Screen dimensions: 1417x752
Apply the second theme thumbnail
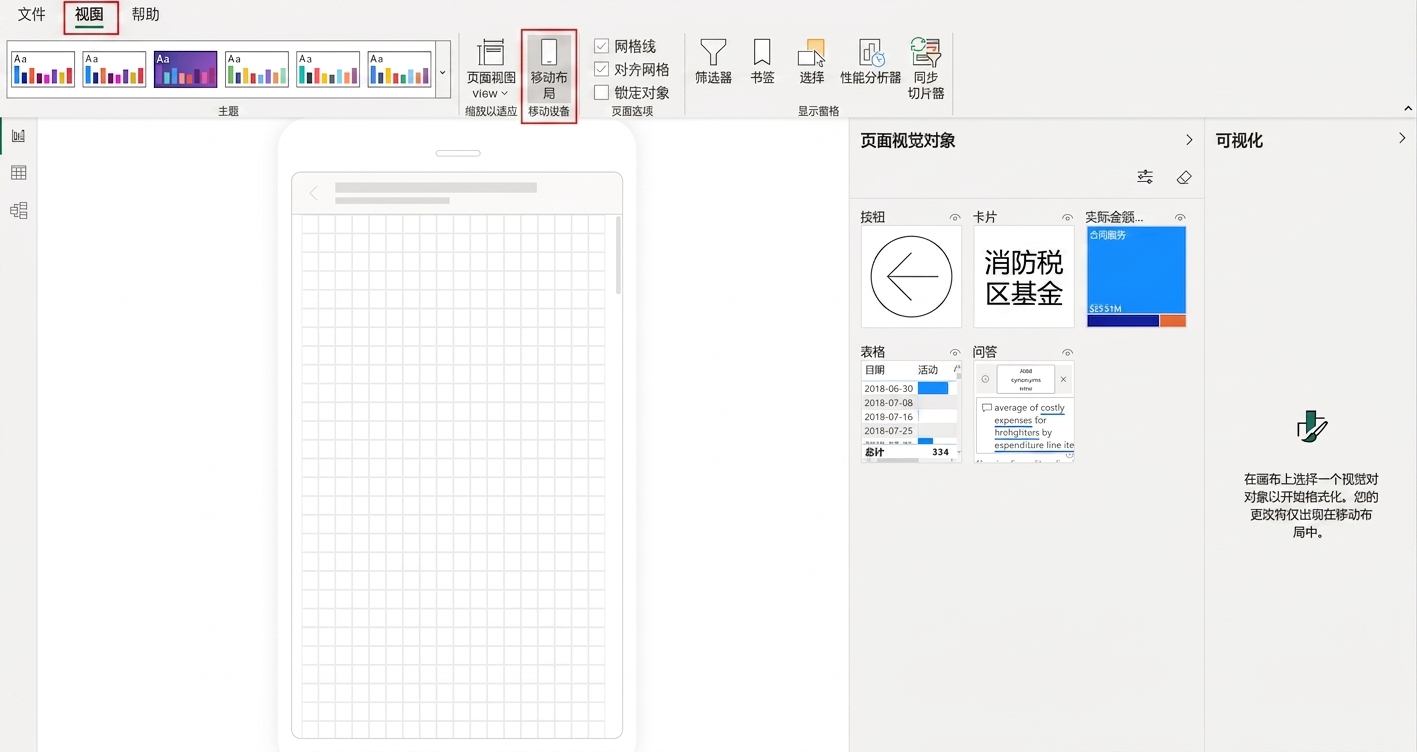click(x=114, y=70)
